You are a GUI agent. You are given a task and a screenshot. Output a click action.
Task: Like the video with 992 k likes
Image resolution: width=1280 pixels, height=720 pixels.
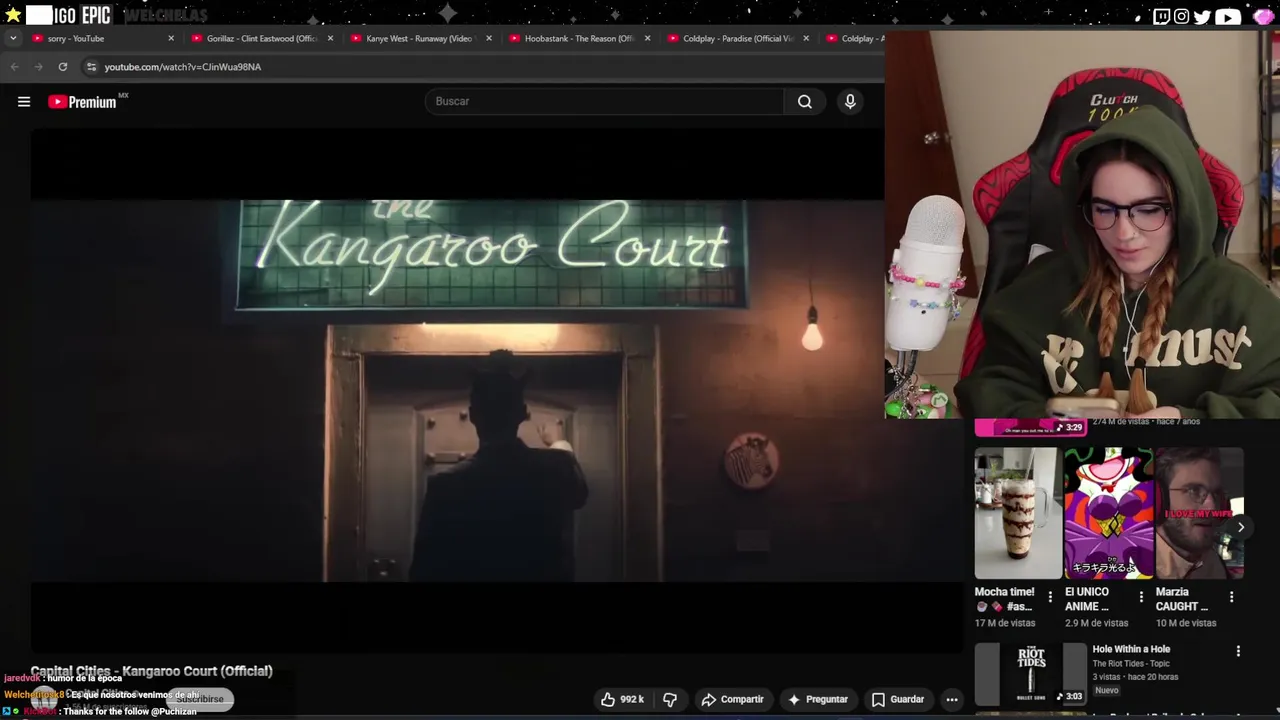click(x=622, y=699)
